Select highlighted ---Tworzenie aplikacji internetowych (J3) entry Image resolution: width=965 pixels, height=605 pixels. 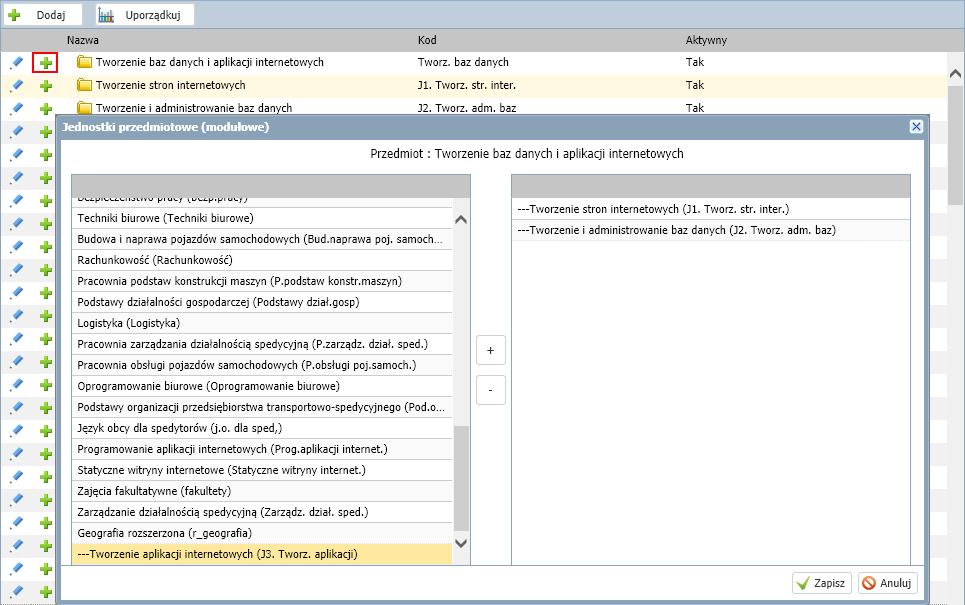[262, 554]
